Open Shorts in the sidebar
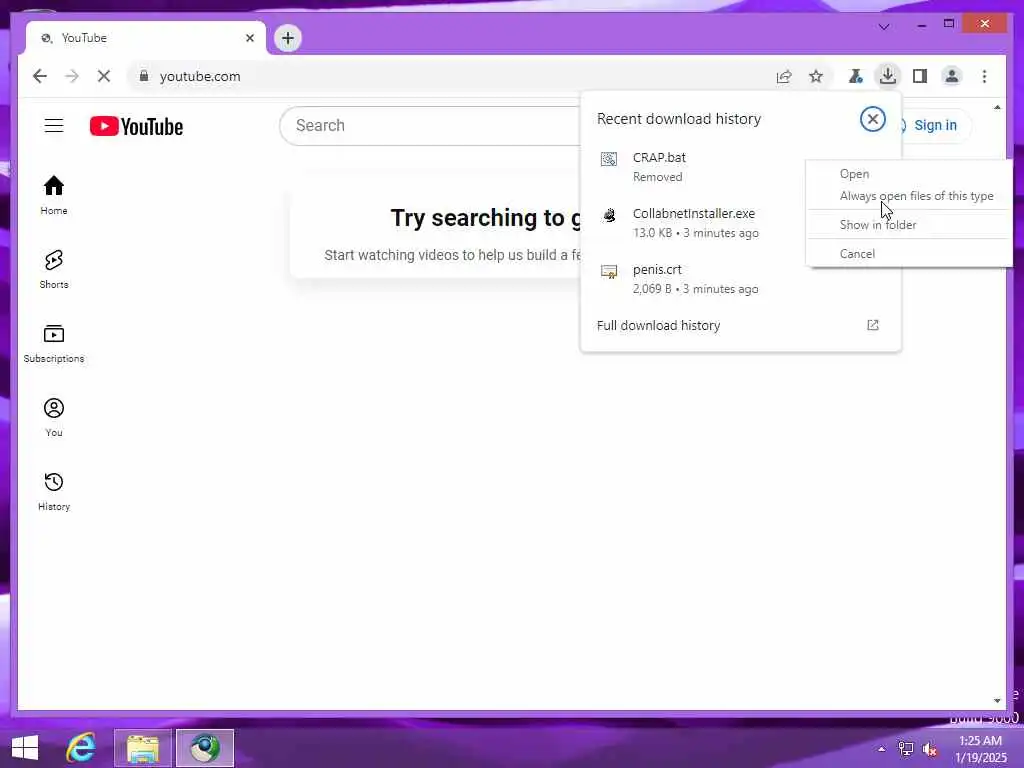The image size is (1024, 768). [54, 269]
